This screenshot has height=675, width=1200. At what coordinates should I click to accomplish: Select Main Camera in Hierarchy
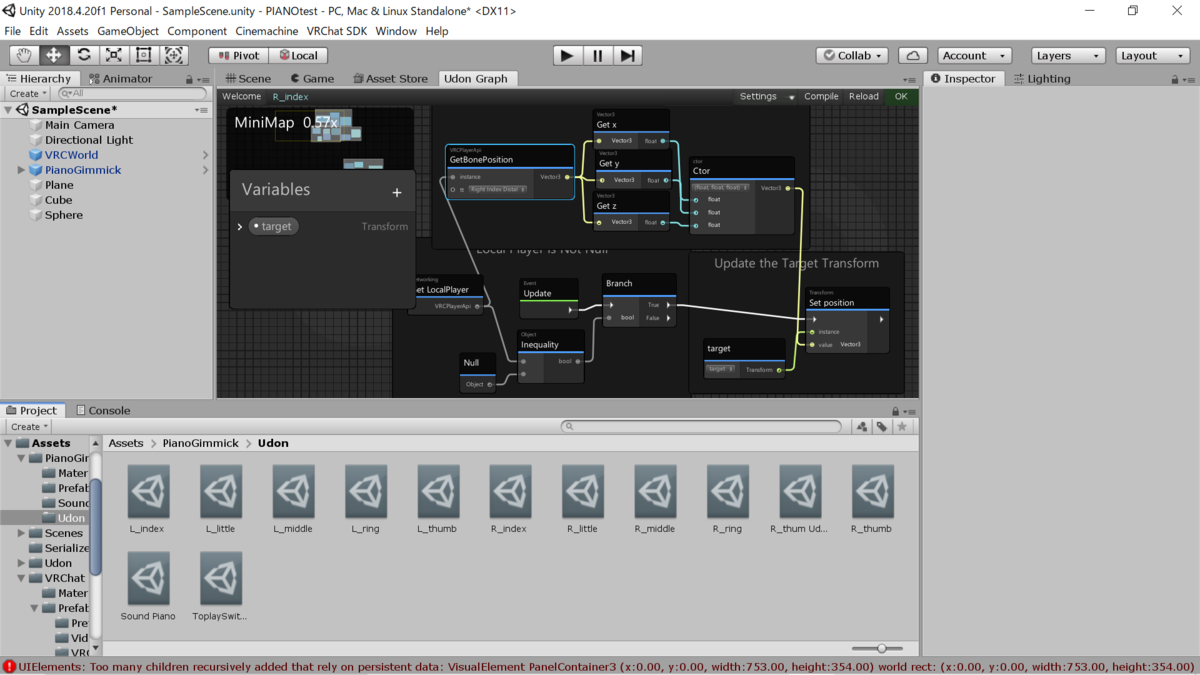click(79, 125)
